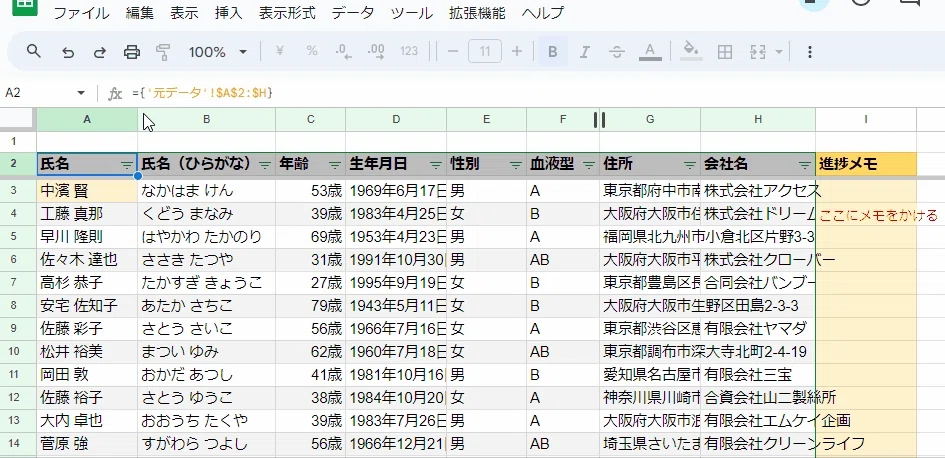Select column I header
The height and width of the screenshot is (458, 945).
point(865,119)
